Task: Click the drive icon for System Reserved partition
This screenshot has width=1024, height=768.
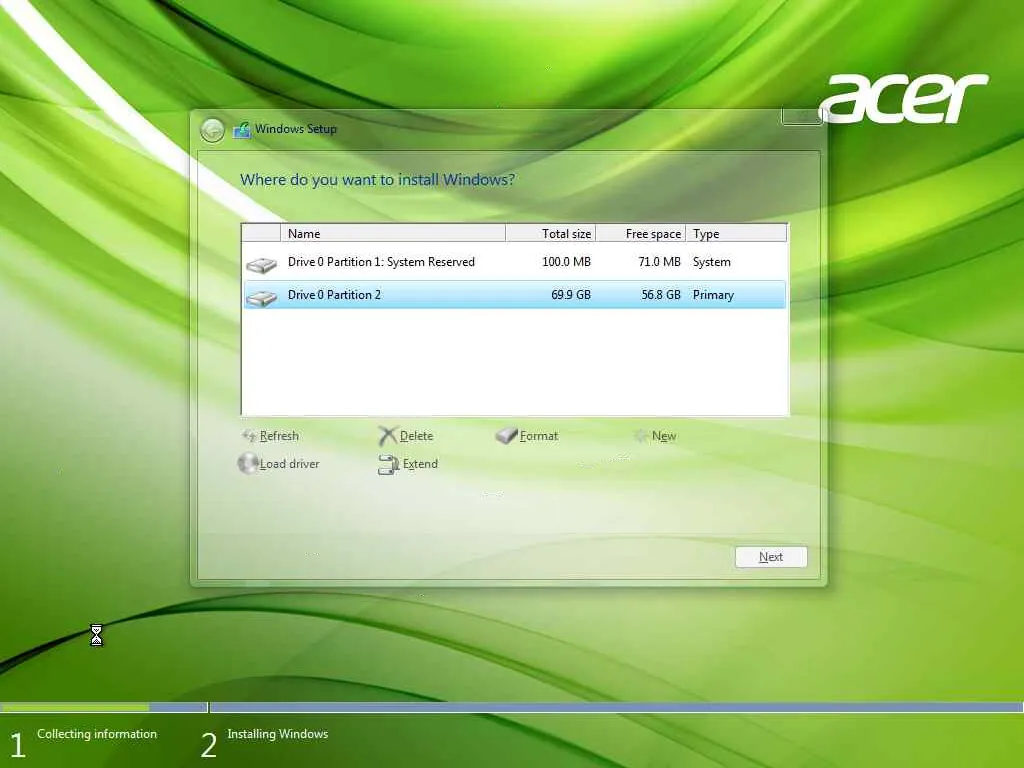Action: click(261, 264)
